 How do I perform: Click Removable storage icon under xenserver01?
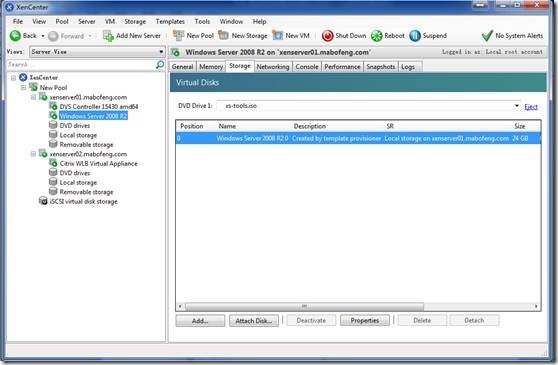(53, 144)
